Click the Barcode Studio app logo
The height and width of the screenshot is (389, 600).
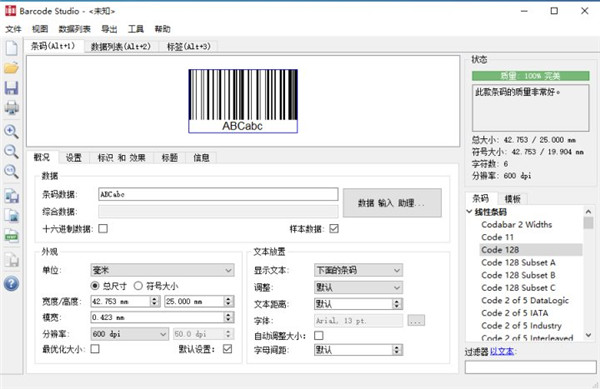coord(11,11)
